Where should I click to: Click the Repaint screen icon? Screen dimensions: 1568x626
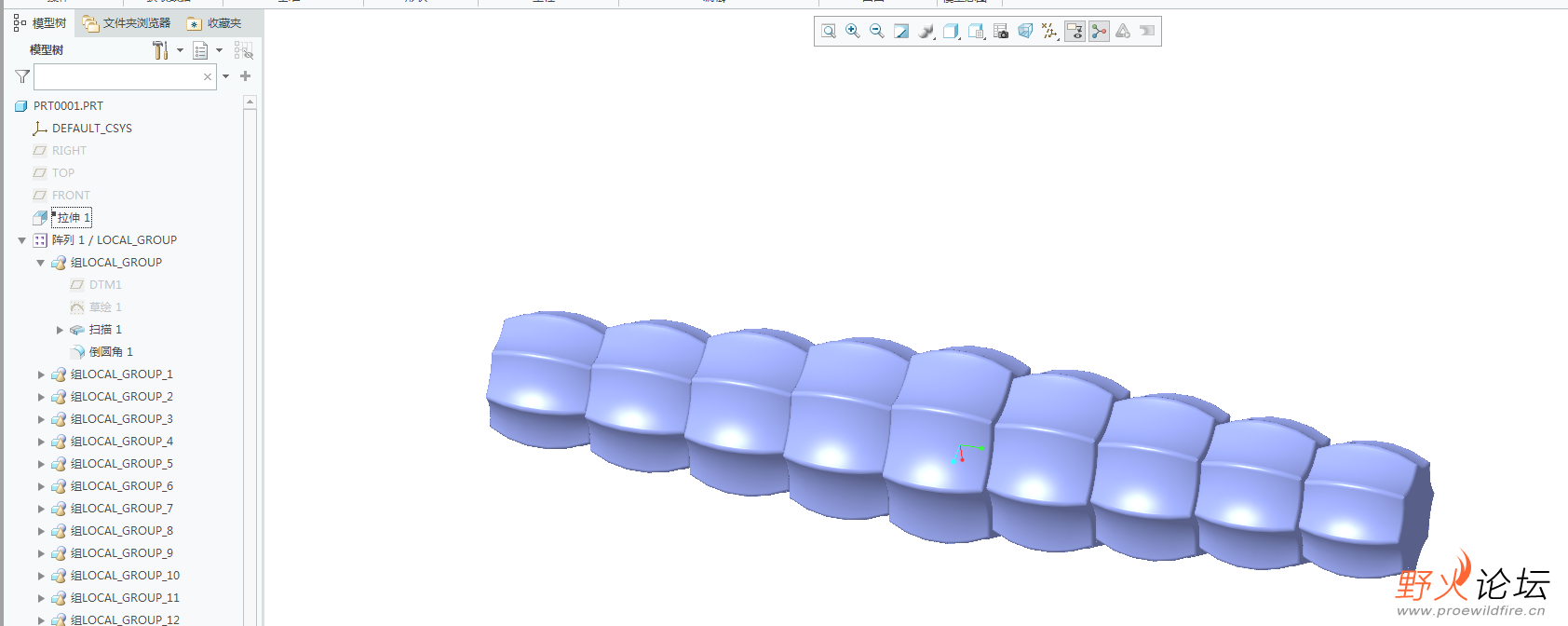[x=901, y=32]
